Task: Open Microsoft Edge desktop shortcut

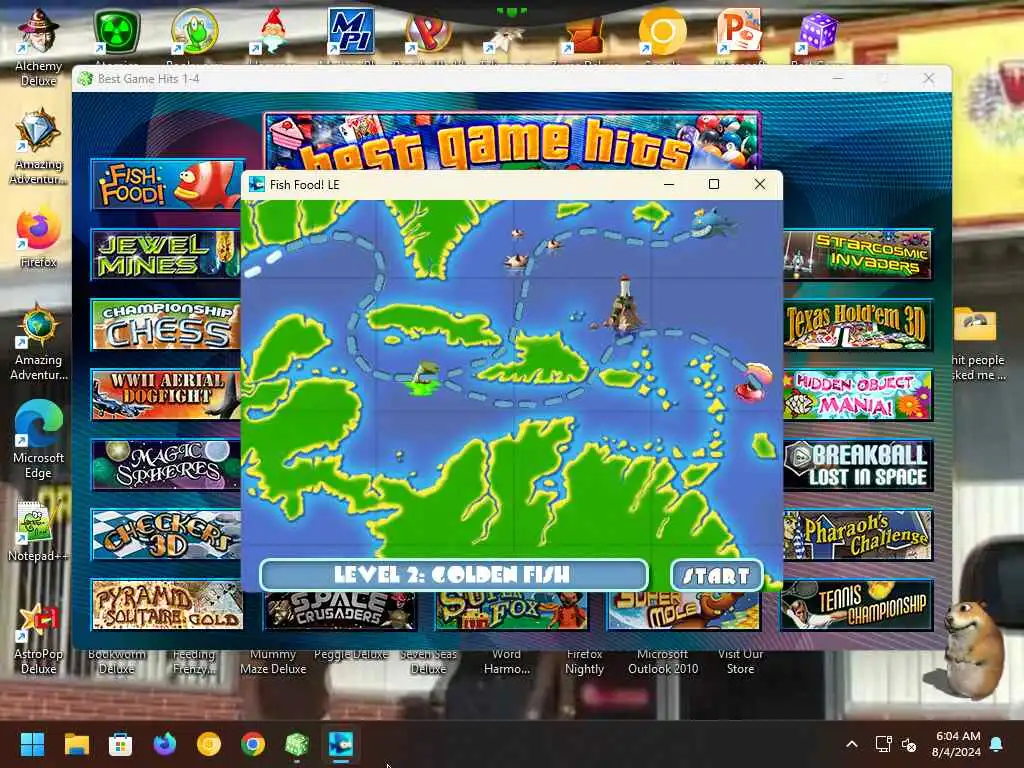Action: pyautogui.click(x=39, y=439)
